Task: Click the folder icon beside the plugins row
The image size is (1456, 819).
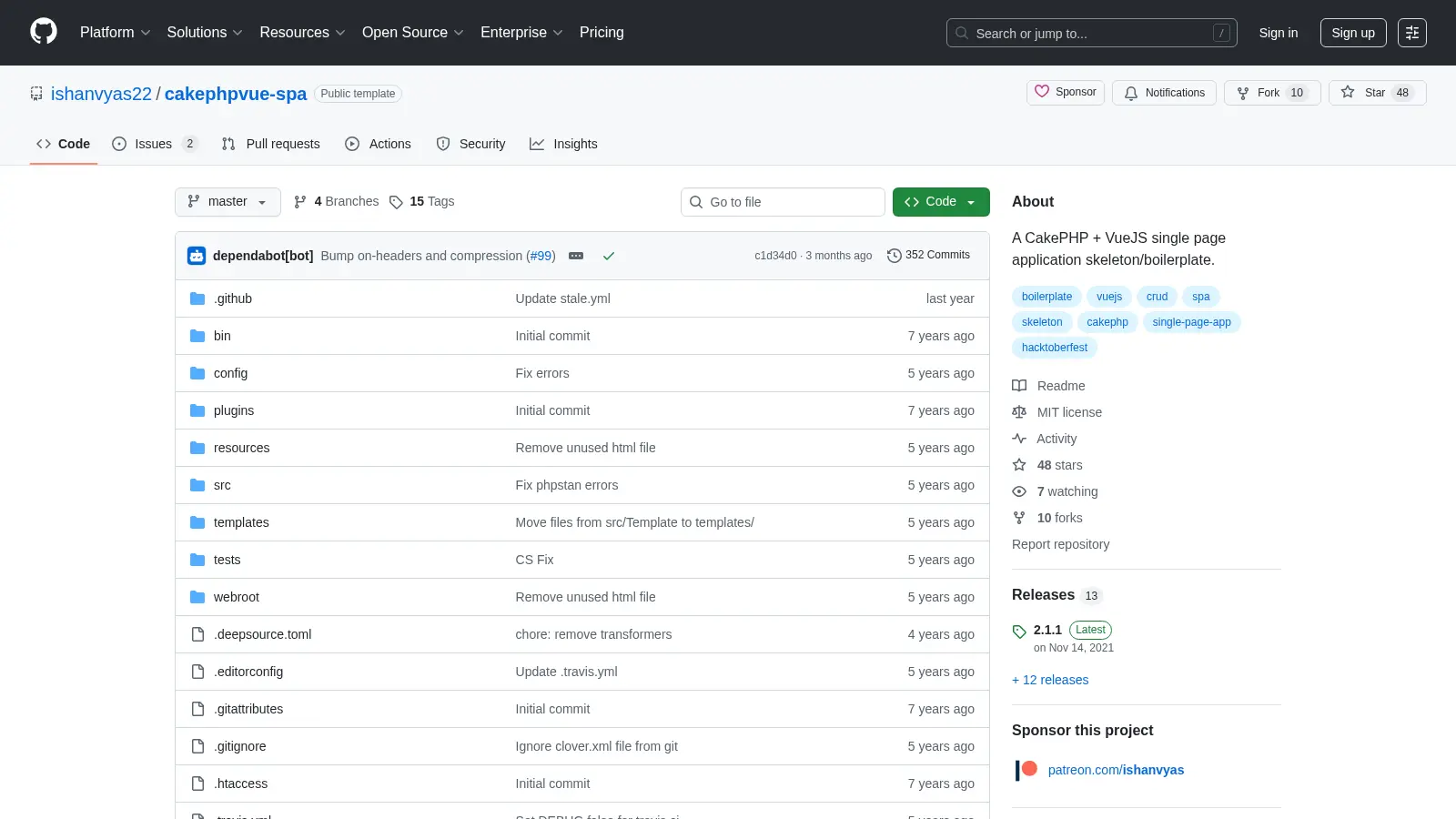Action: click(197, 410)
